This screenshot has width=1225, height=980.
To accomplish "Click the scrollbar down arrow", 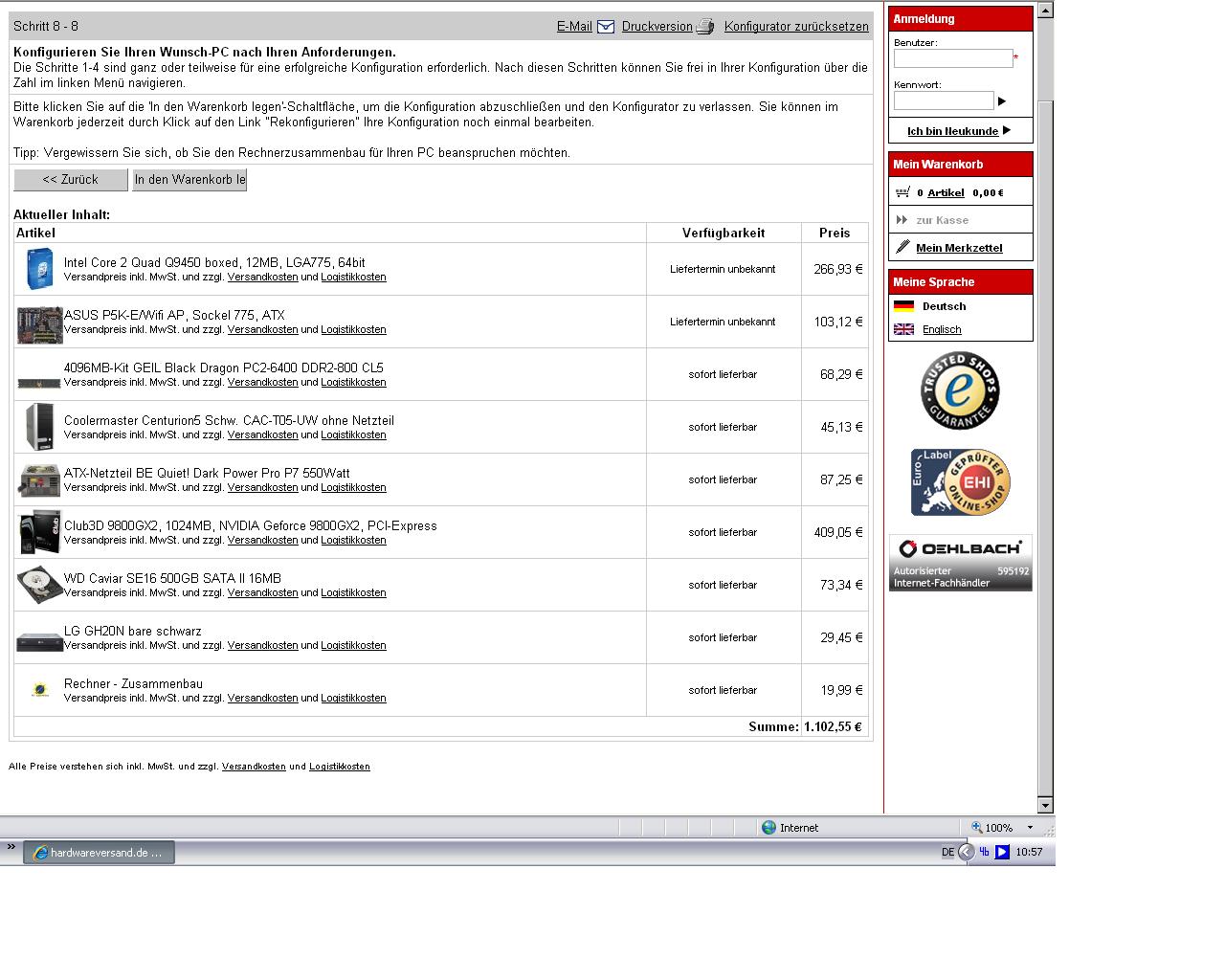I will 1045,805.
